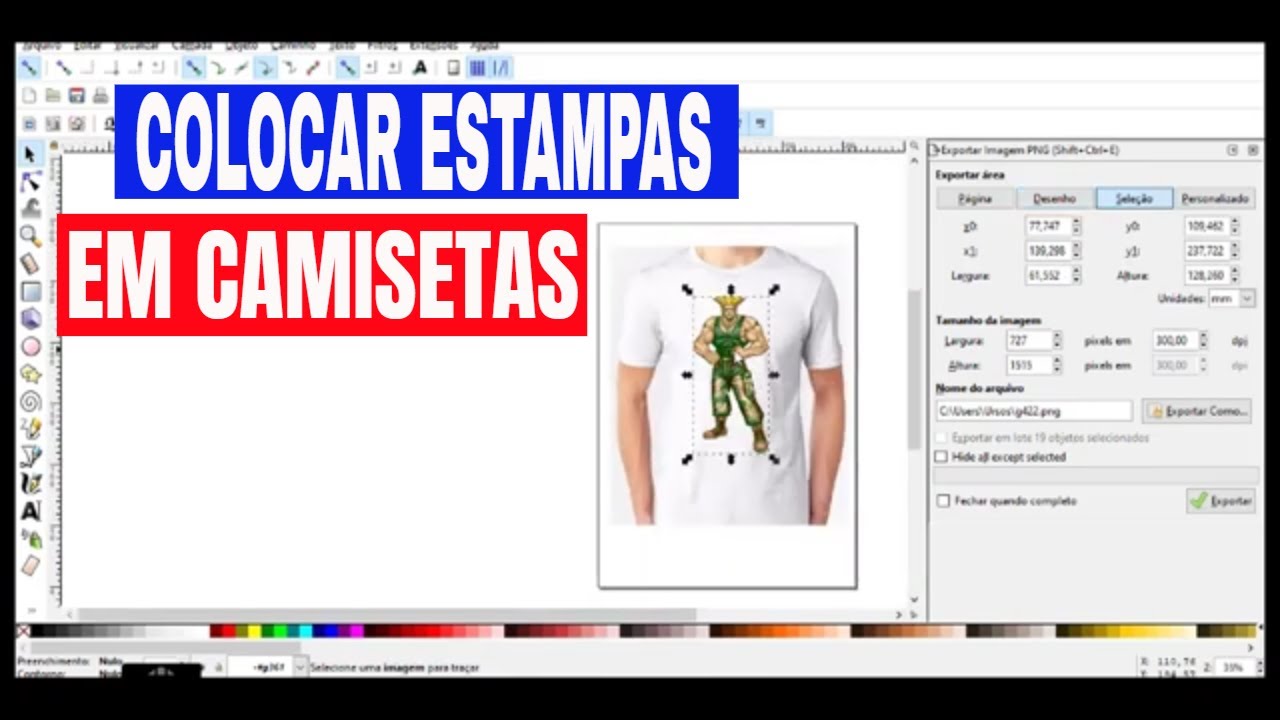Image resolution: width=1280 pixels, height=720 pixels.
Task: Click the y0 value stepper arrows
Action: (x=1236, y=226)
